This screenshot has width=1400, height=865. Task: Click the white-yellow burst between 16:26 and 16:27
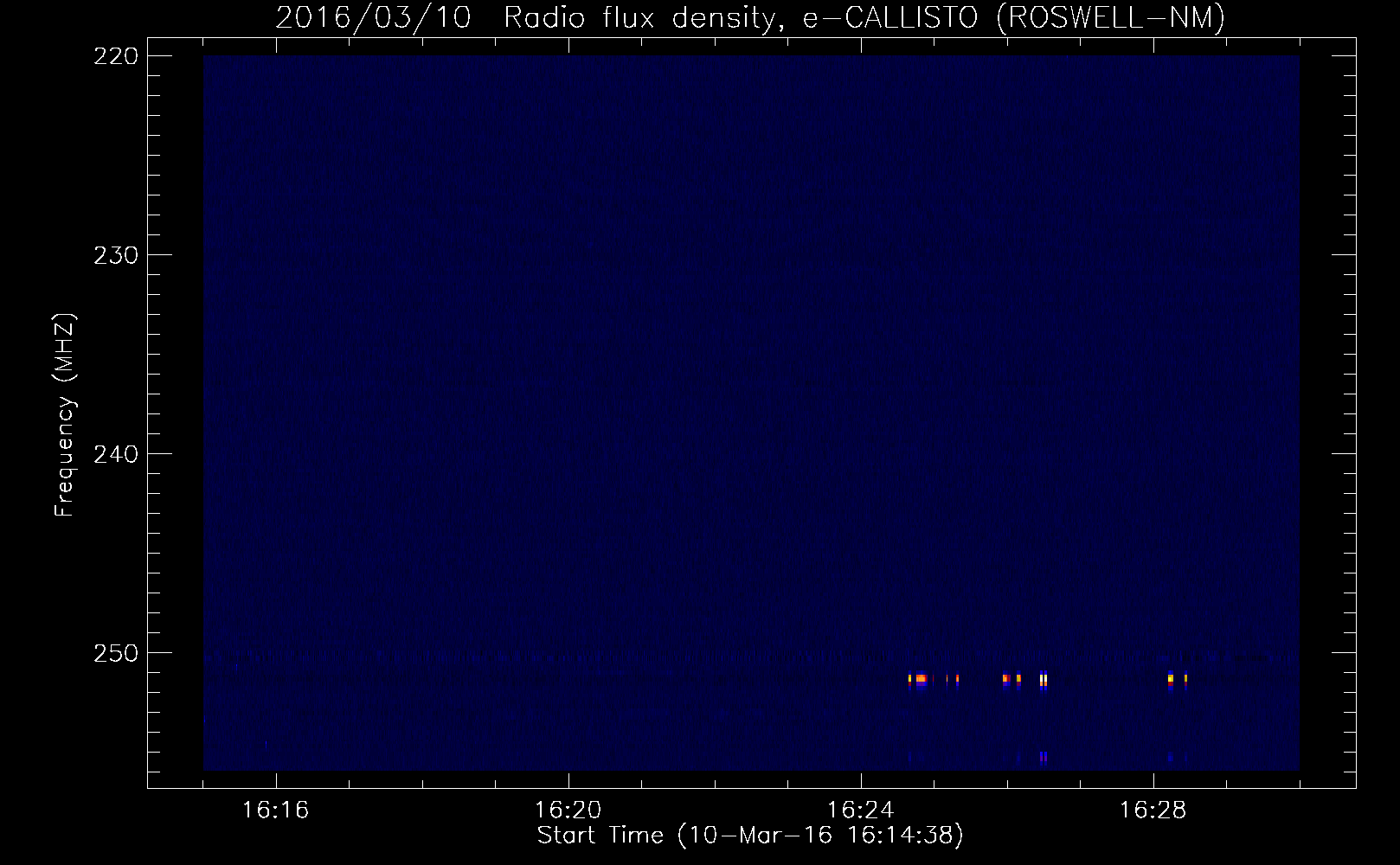pos(1044,681)
